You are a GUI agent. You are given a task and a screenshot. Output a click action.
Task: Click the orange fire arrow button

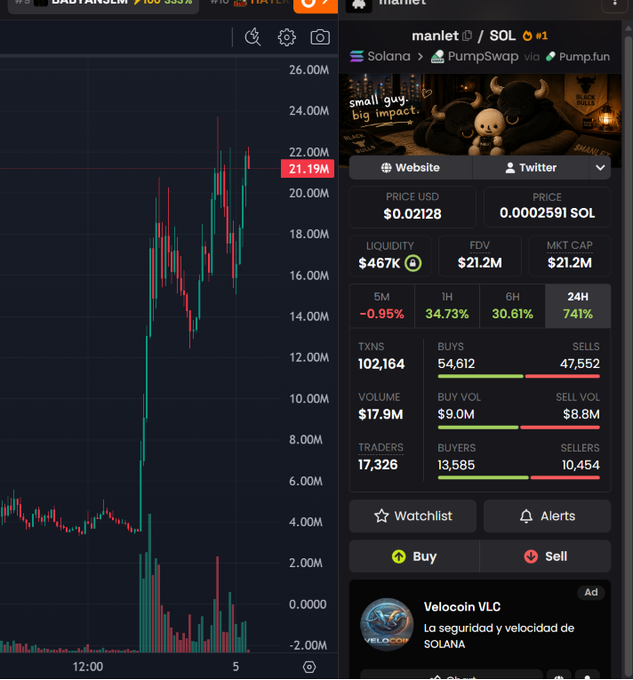(x=316, y=5)
